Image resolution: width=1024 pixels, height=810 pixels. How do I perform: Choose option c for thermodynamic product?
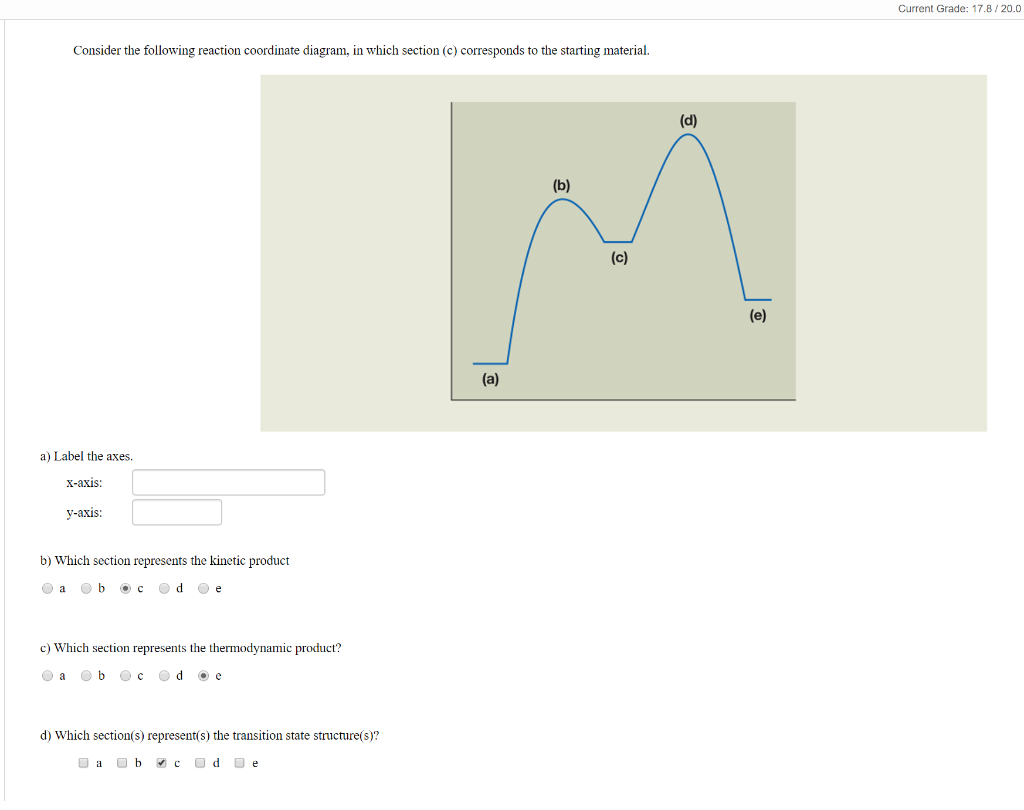pyautogui.click(x=125, y=675)
